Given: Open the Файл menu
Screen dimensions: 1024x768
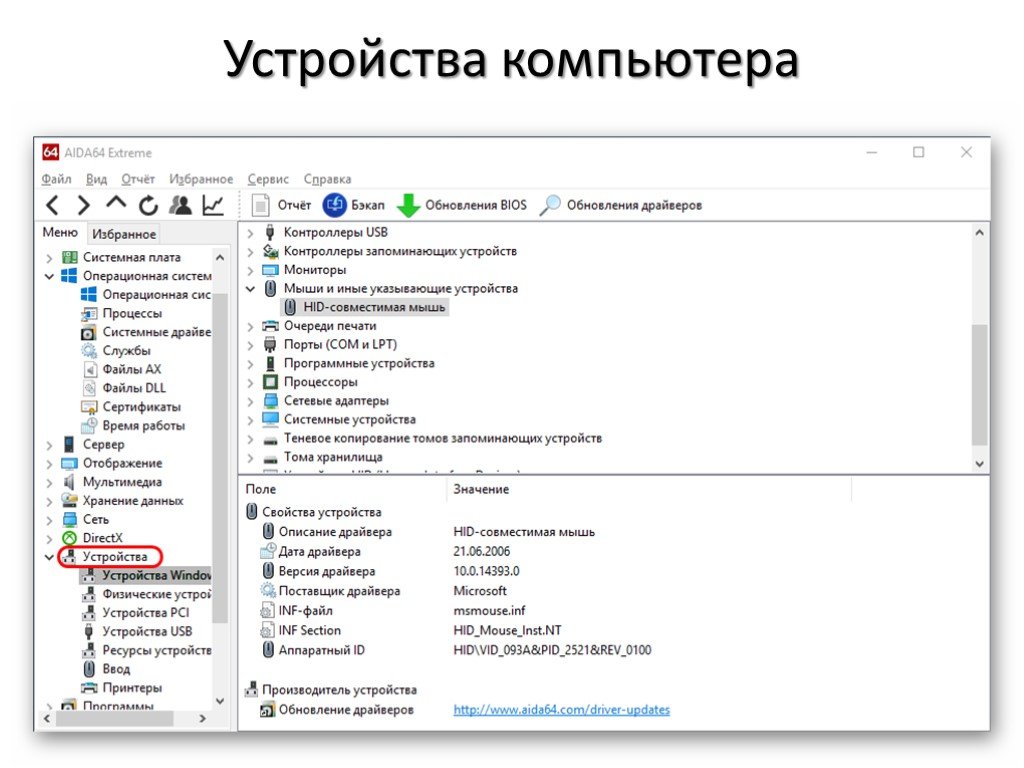Looking at the screenshot, I should pyautogui.click(x=56, y=179).
